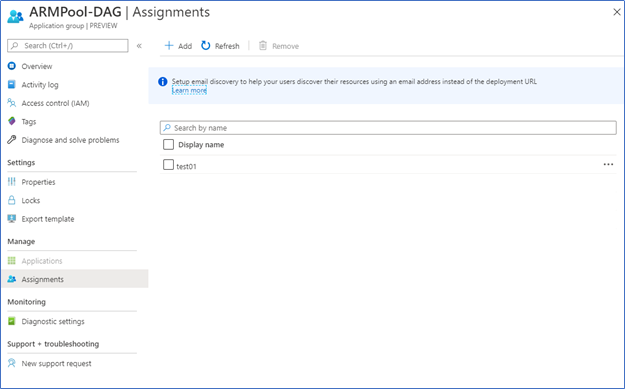625x389 pixels.
Task: Check the Display name select-all checkbox
Action: 168,144
